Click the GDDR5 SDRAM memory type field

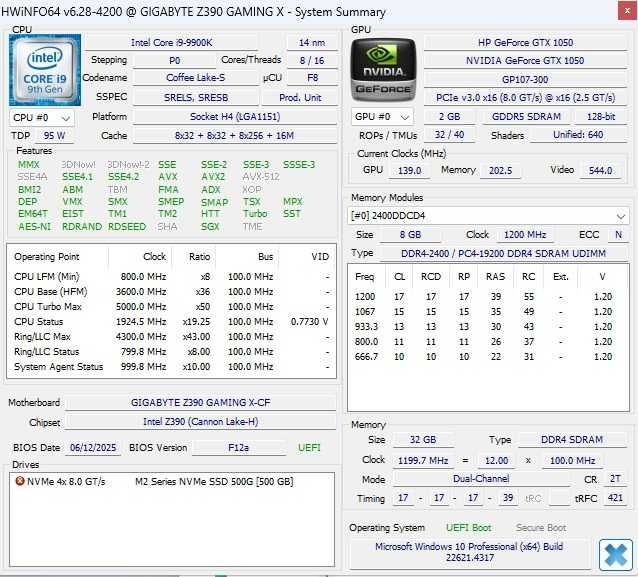pyautogui.click(x=526, y=117)
